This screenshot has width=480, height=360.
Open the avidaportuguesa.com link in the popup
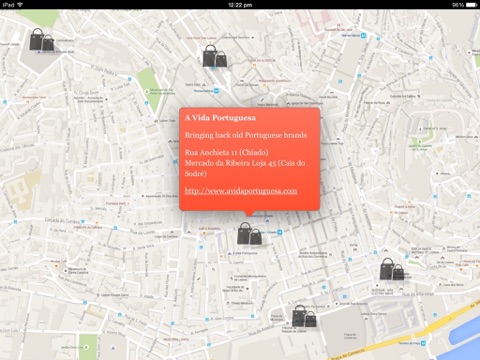coord(241,191)
